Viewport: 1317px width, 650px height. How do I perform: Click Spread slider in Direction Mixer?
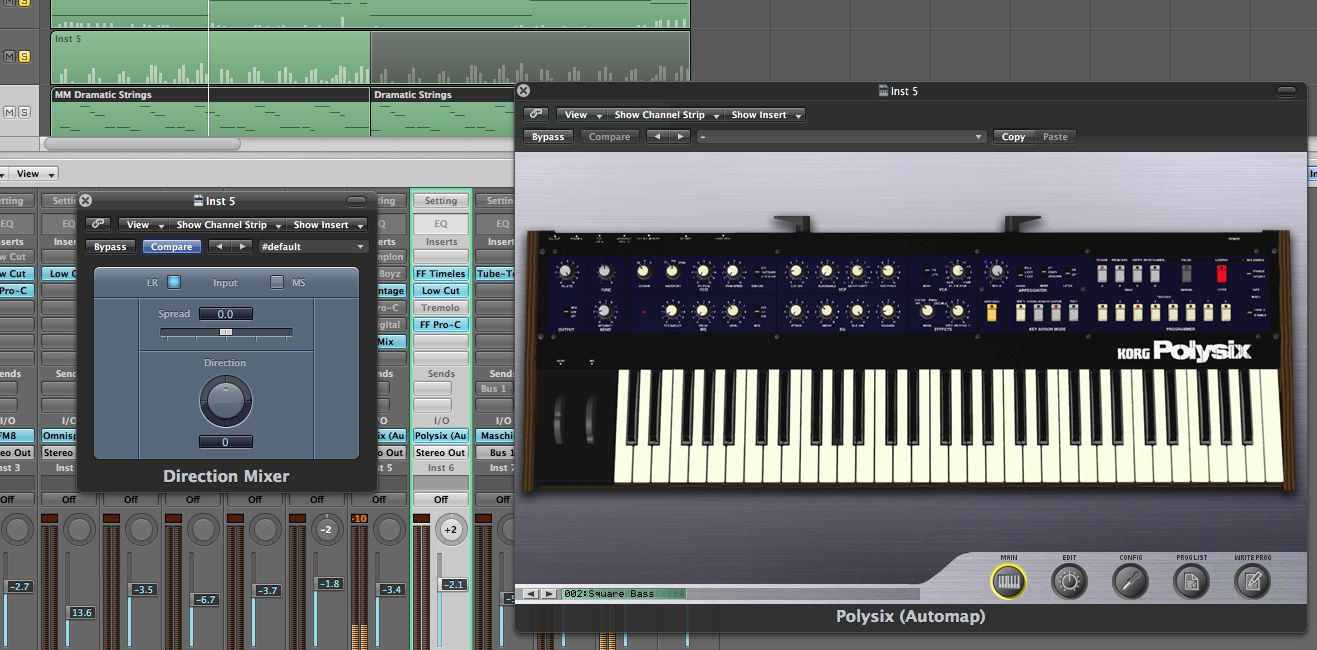coord(226,331)
